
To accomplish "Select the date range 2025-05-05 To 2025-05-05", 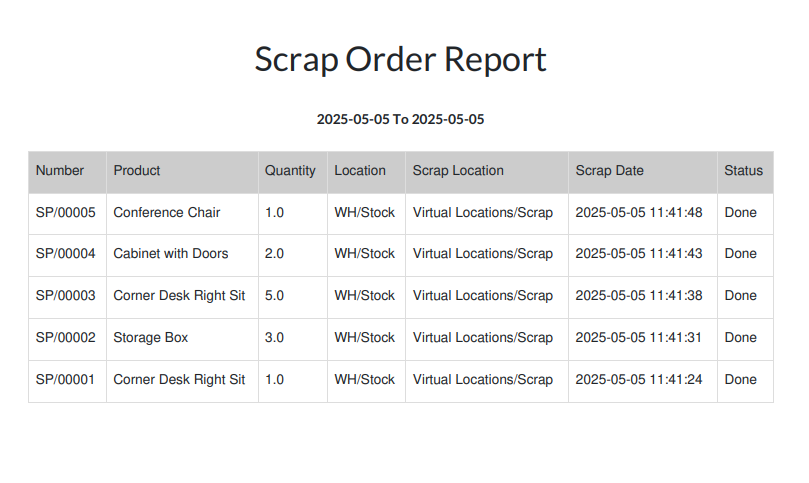I will [400, 119].
